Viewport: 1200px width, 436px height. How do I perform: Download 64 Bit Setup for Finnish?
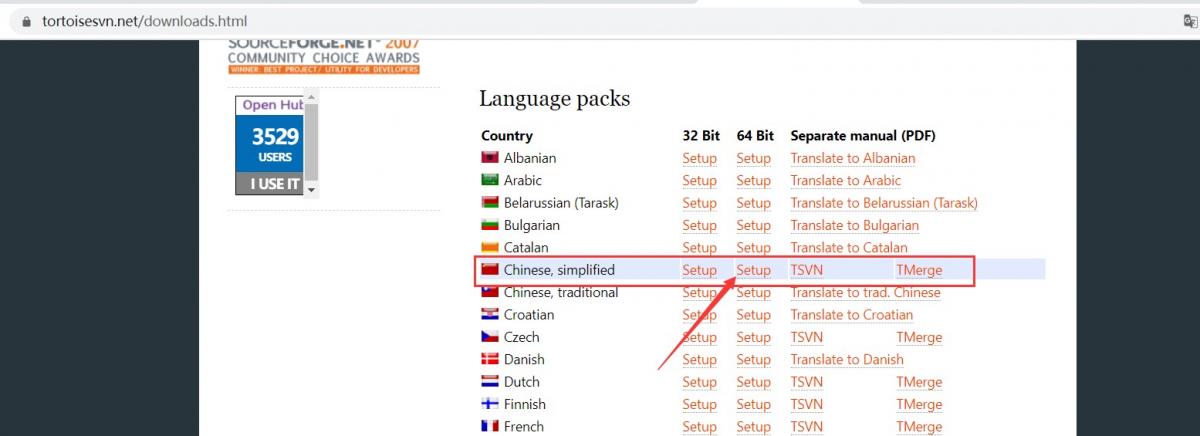(753, 404)
